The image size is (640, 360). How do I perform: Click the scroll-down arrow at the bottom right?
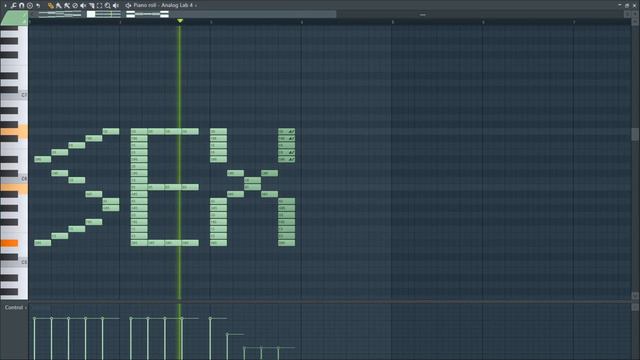pos(635,296)
